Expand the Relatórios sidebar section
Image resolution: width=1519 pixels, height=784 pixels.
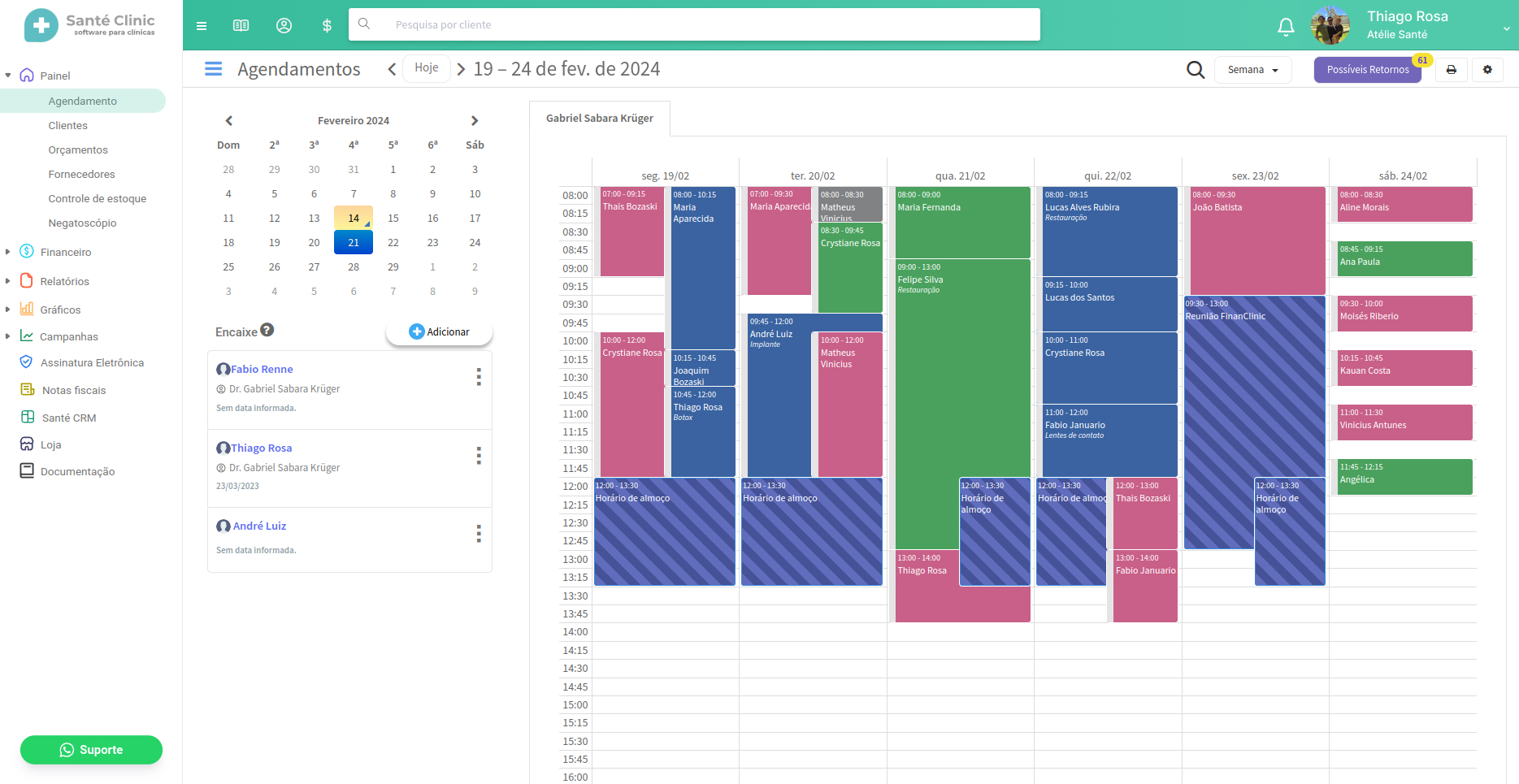tap(64, 281)
